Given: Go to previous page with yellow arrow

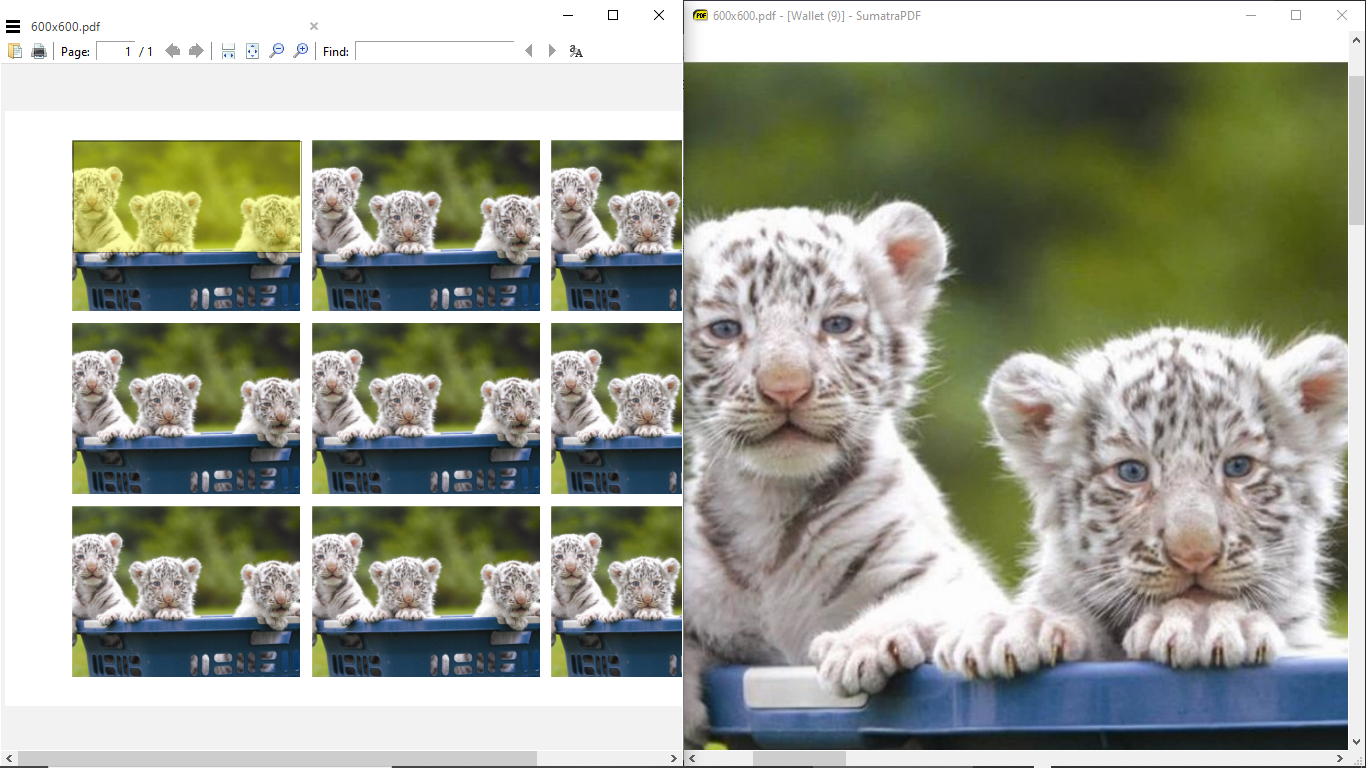Looking at the screenshot, I should pos(173,50).
